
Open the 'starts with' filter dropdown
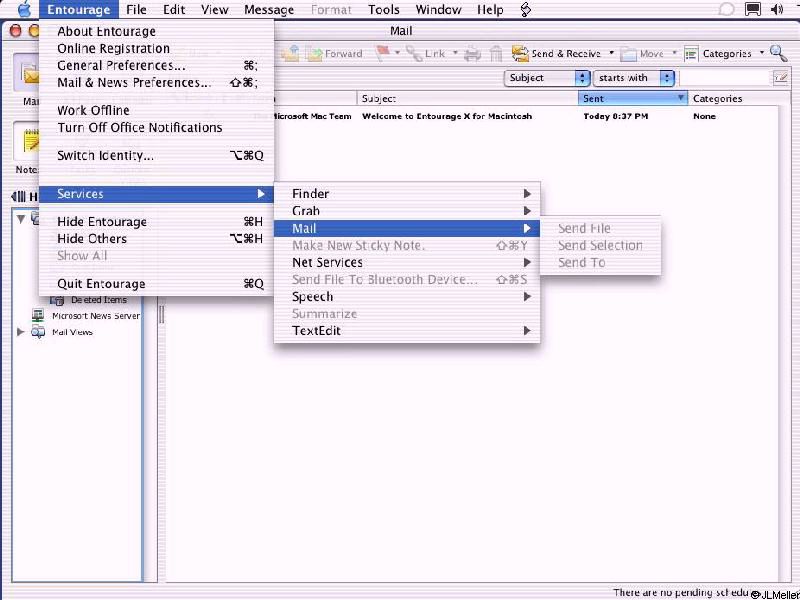coord(634,78)
